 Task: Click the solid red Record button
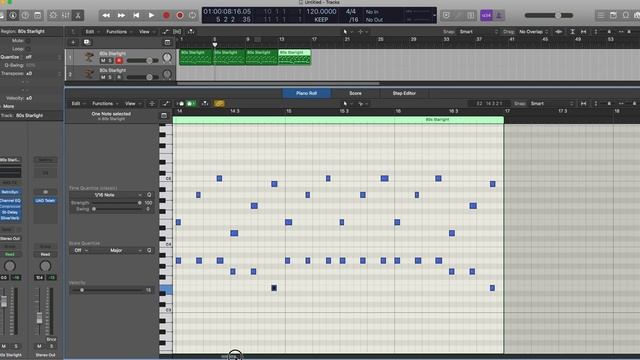[166, 16]
